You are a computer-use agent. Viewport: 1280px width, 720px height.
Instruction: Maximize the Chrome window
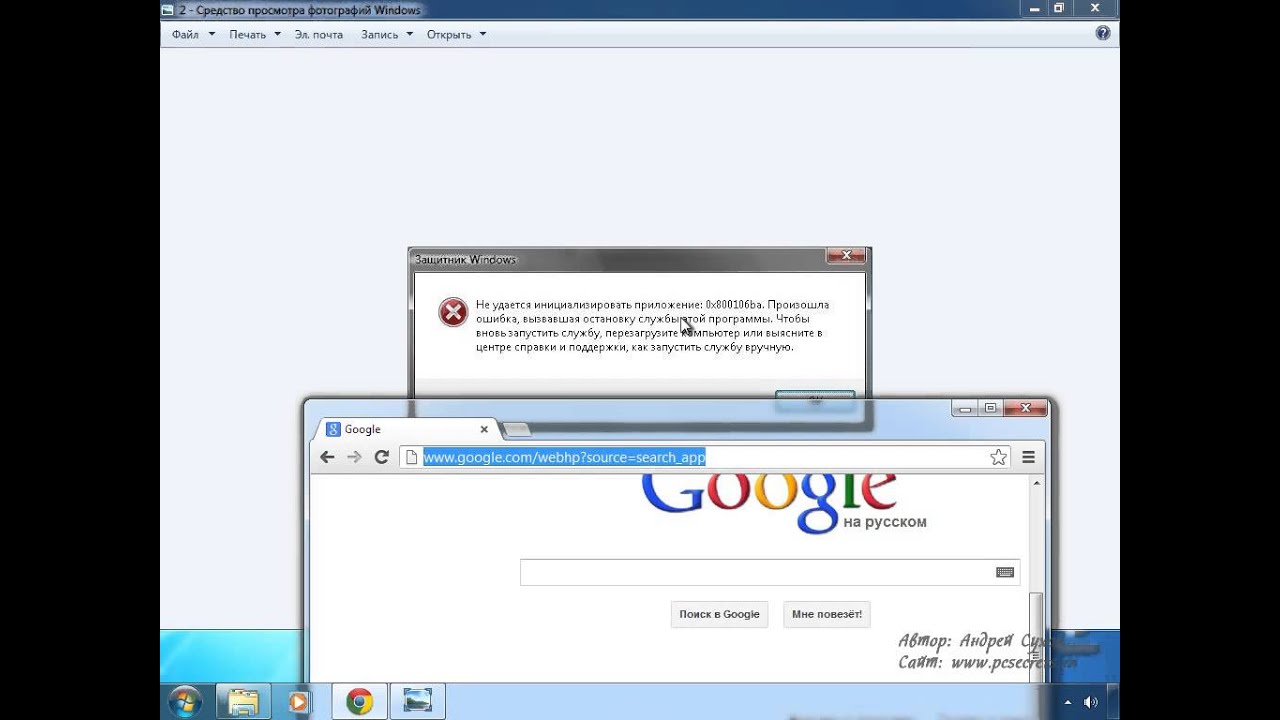pos(990,407)
